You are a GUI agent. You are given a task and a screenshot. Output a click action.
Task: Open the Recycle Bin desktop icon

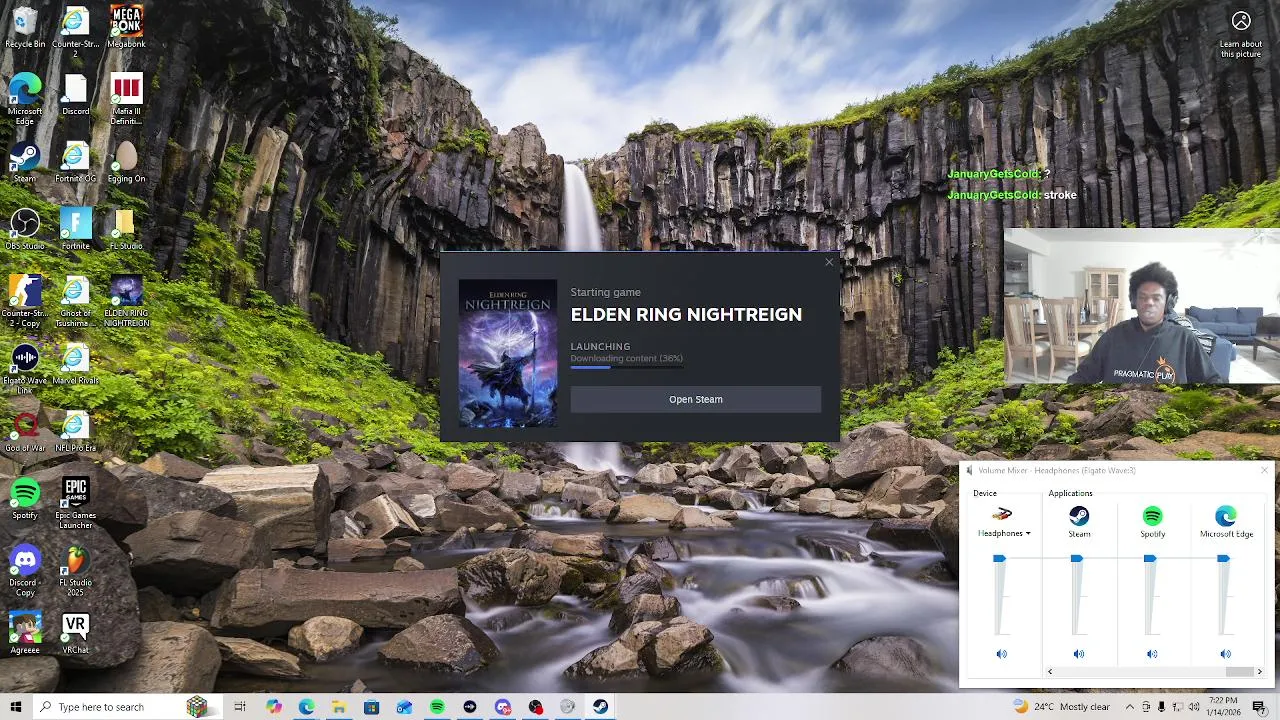(25, 27)
